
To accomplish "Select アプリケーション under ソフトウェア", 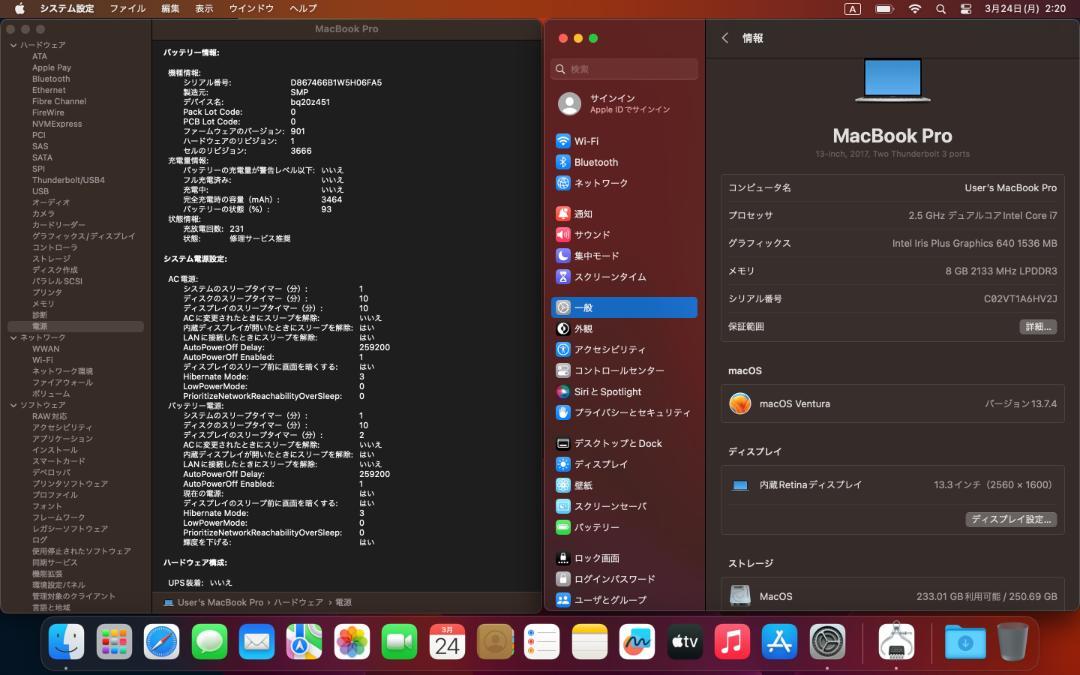I will click(x=62, y=439).
